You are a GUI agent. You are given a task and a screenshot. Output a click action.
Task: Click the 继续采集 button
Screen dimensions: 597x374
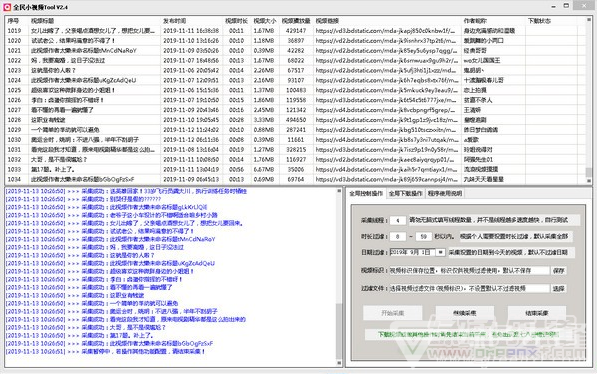465,313
